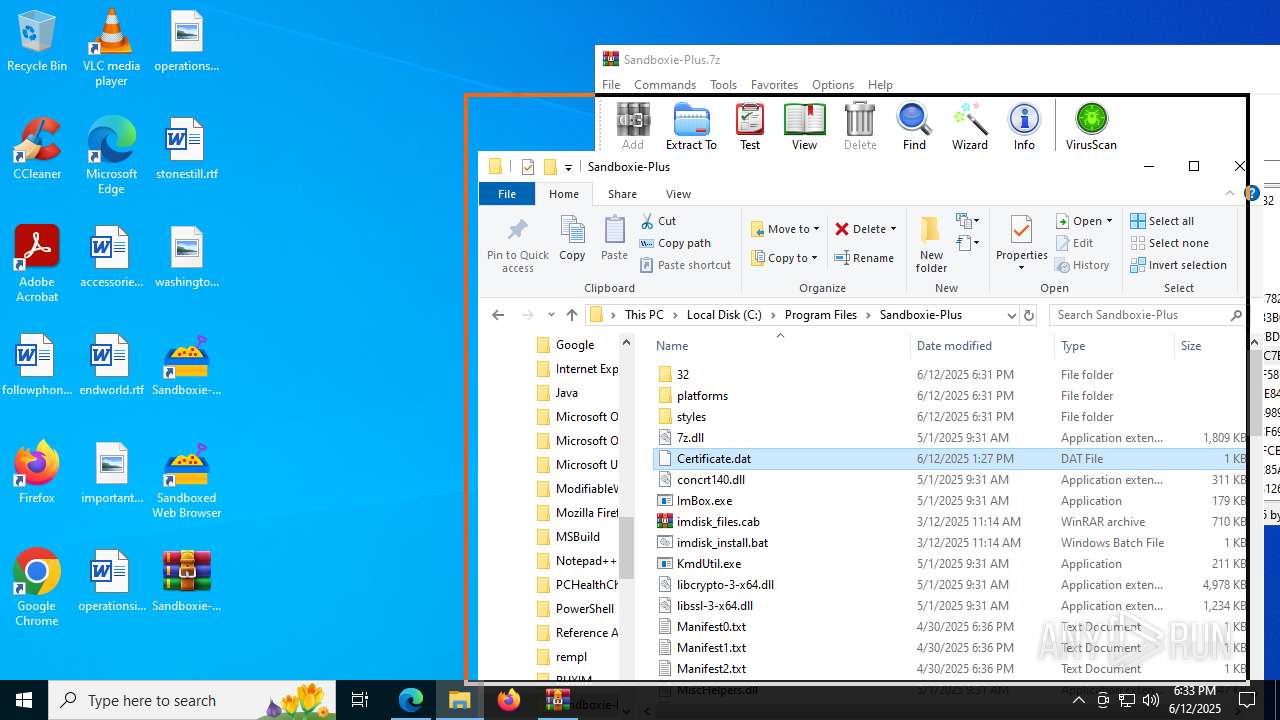Refresh the Sandboxie-Plus folder view
This screenshot has width=1280, height=720.
[x=1028, y=315]
